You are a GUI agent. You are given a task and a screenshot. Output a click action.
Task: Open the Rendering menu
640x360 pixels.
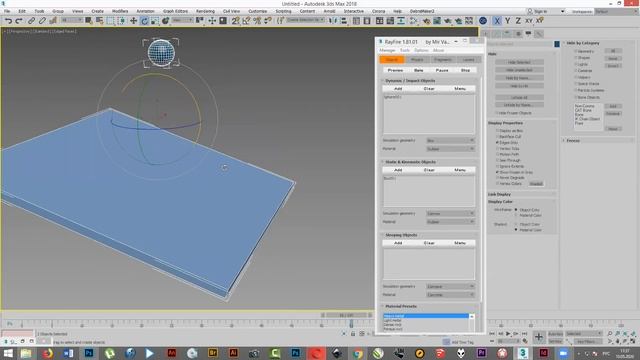(x=205, y=11)
